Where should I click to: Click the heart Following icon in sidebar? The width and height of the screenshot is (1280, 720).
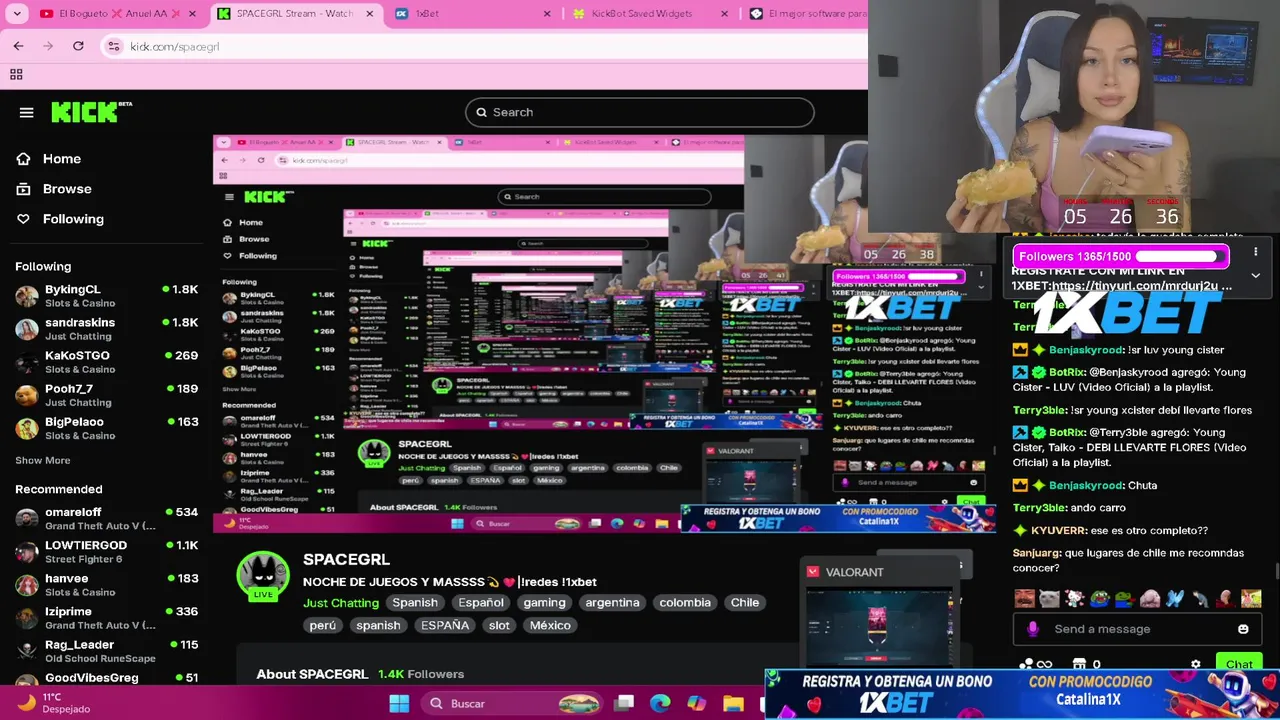(23, 218)
